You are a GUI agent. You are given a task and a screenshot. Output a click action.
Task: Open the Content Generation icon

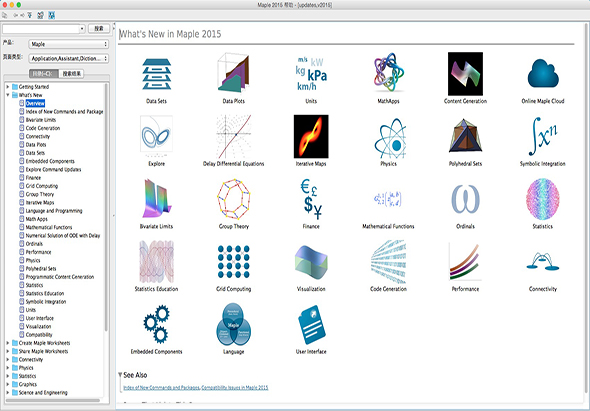click(x=465, y=74)
